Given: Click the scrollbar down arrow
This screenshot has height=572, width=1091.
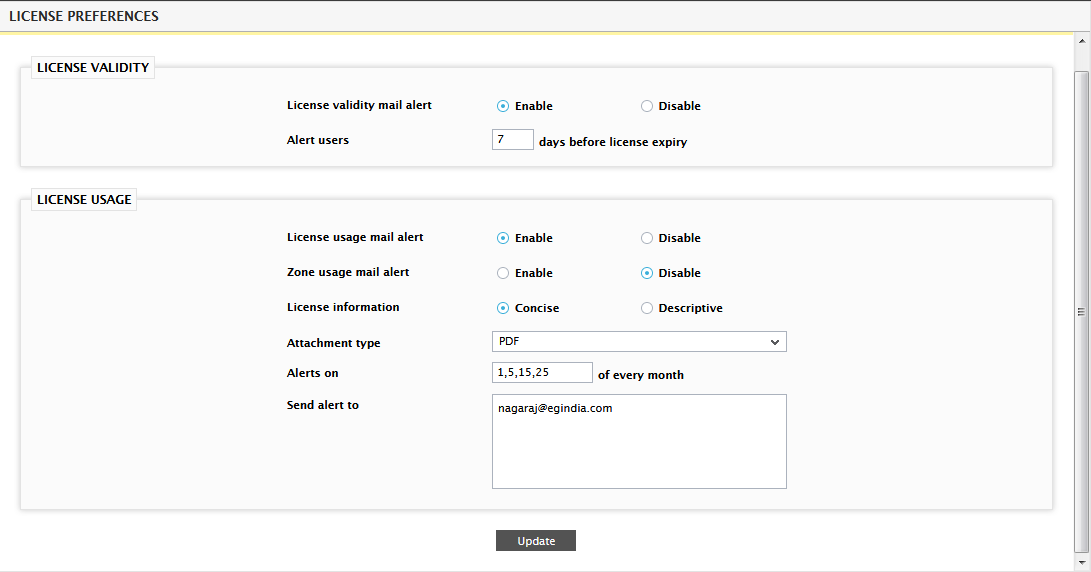Looking at the screenshot, I should (1082, 562).
